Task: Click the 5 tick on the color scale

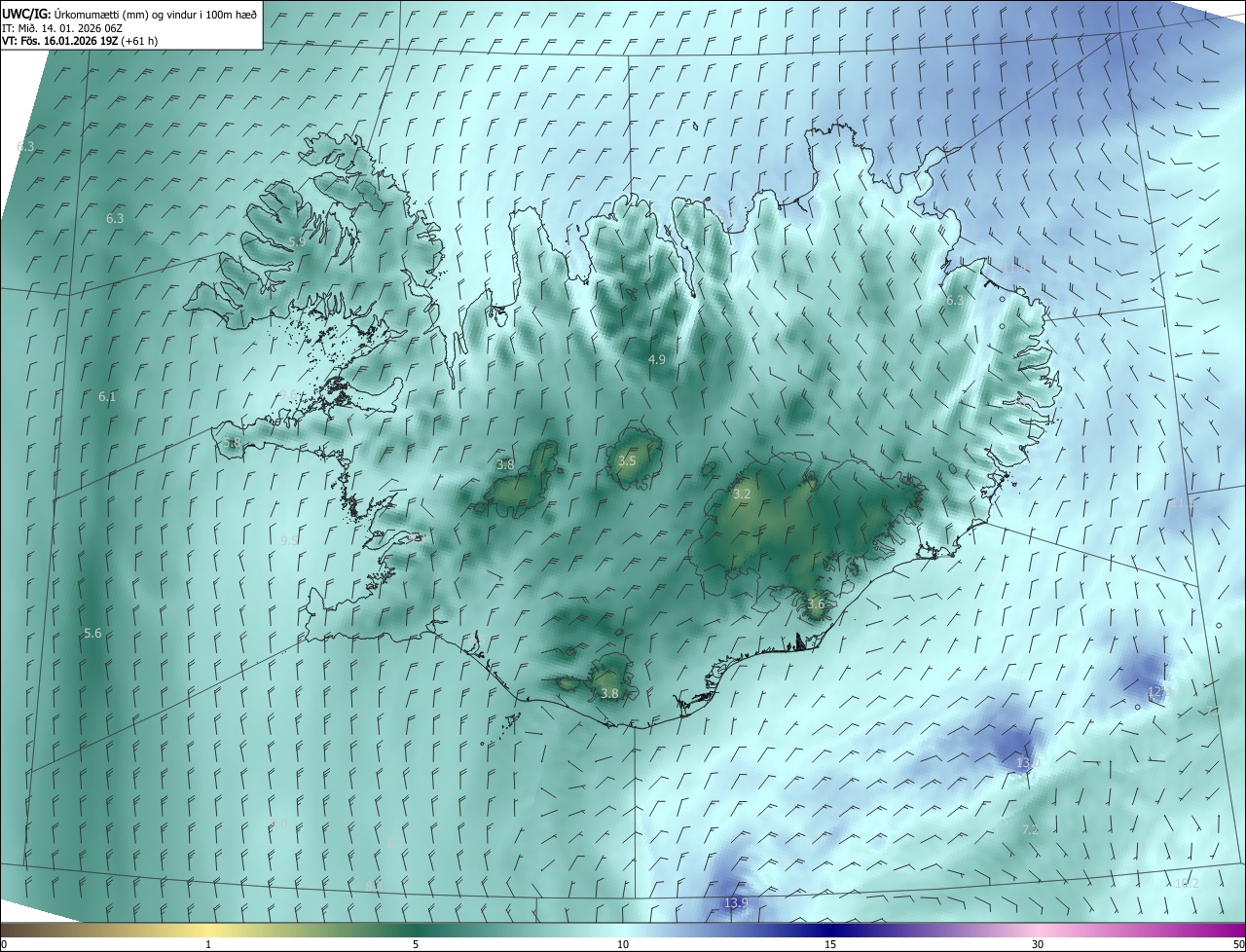Action: tap(416, 945)
